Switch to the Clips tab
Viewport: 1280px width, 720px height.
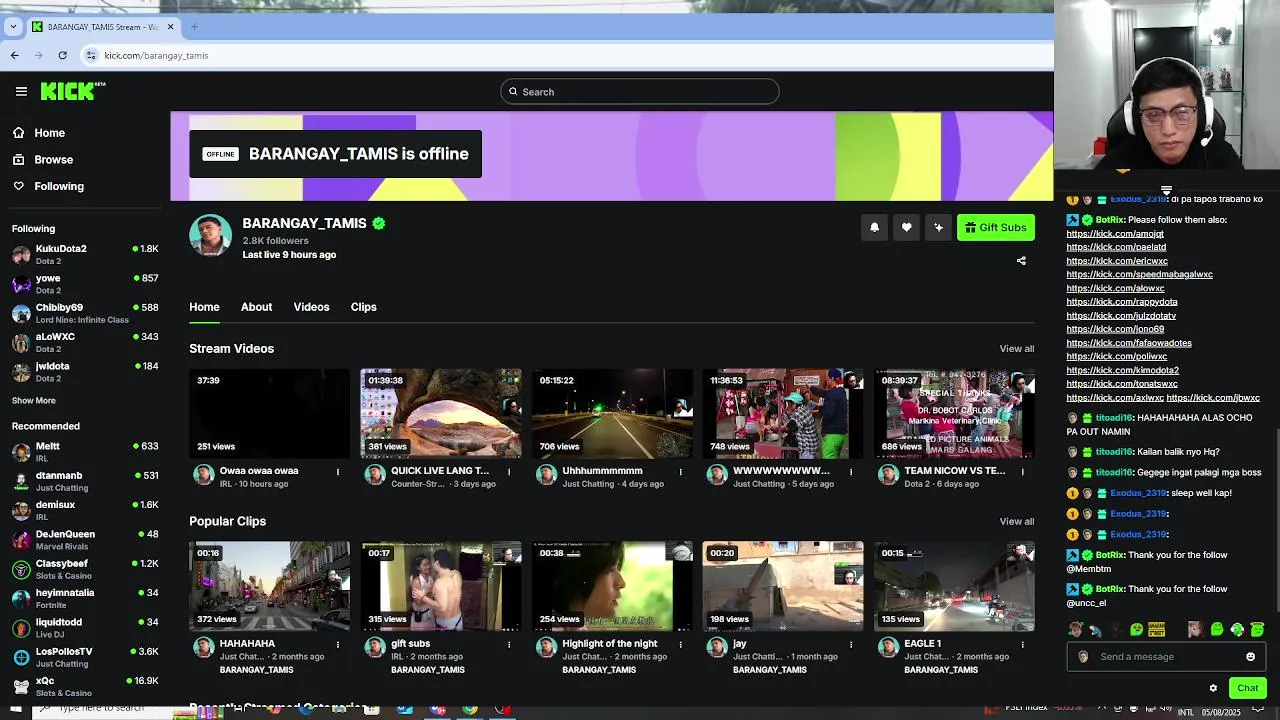coord(363,307)
